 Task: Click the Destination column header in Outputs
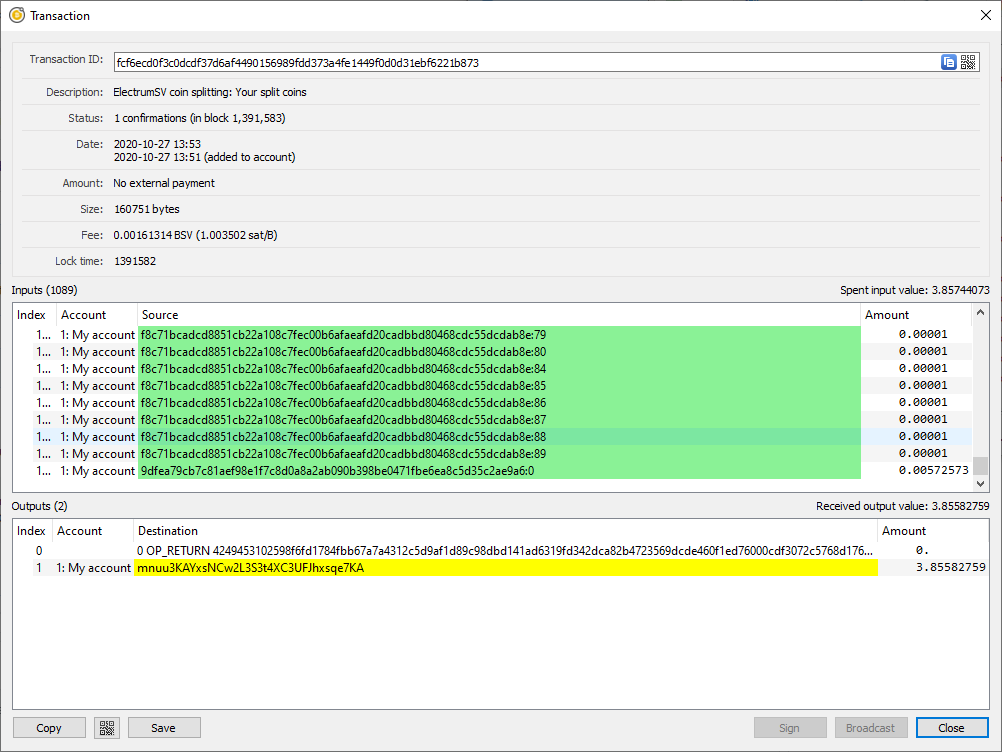(170, 531)
